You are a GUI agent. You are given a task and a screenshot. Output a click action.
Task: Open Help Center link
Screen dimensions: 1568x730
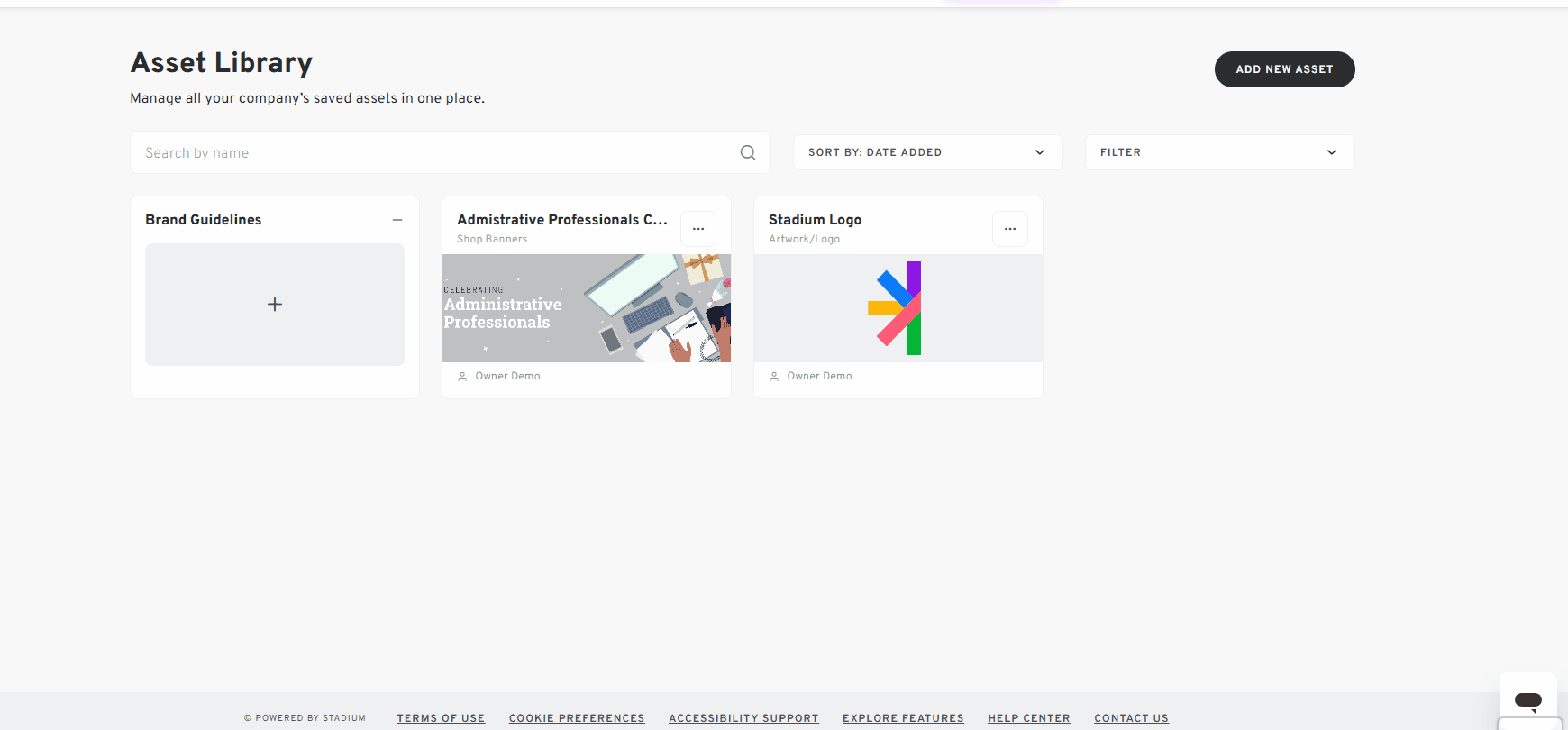(1029, 718)
